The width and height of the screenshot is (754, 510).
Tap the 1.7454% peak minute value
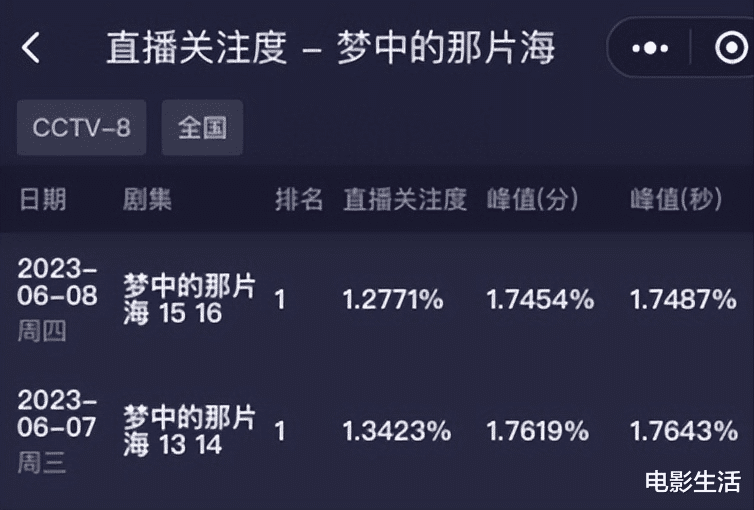click(540, 299)
